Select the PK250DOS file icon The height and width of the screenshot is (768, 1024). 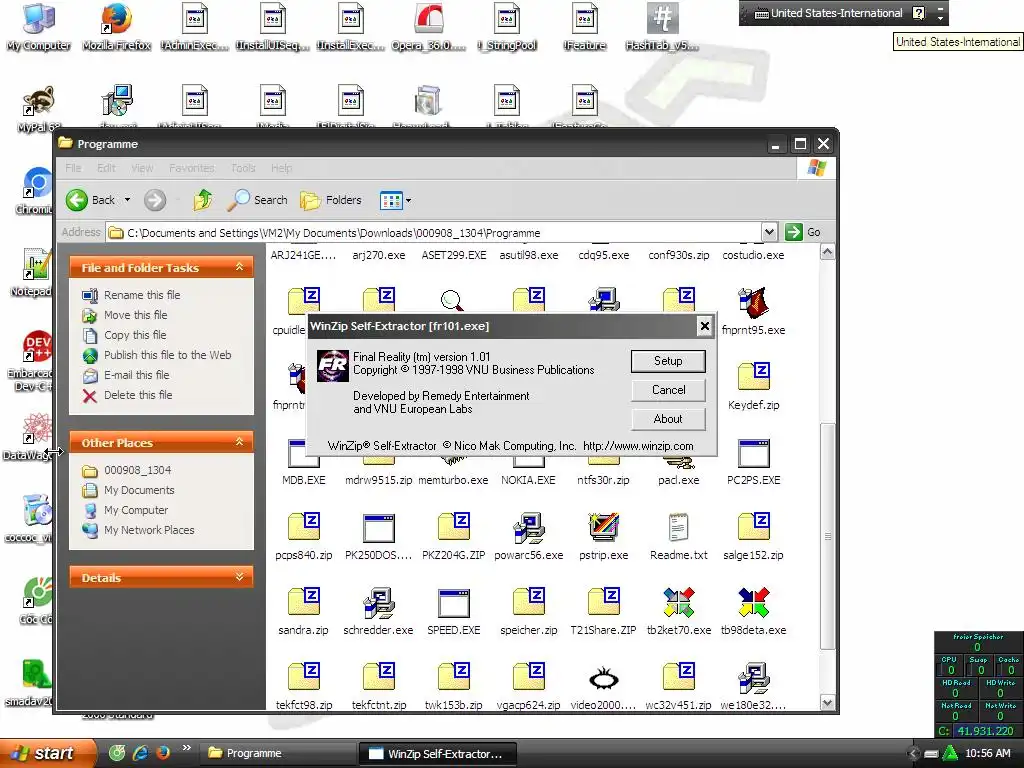pyautogui.click(x=379, y=528)
